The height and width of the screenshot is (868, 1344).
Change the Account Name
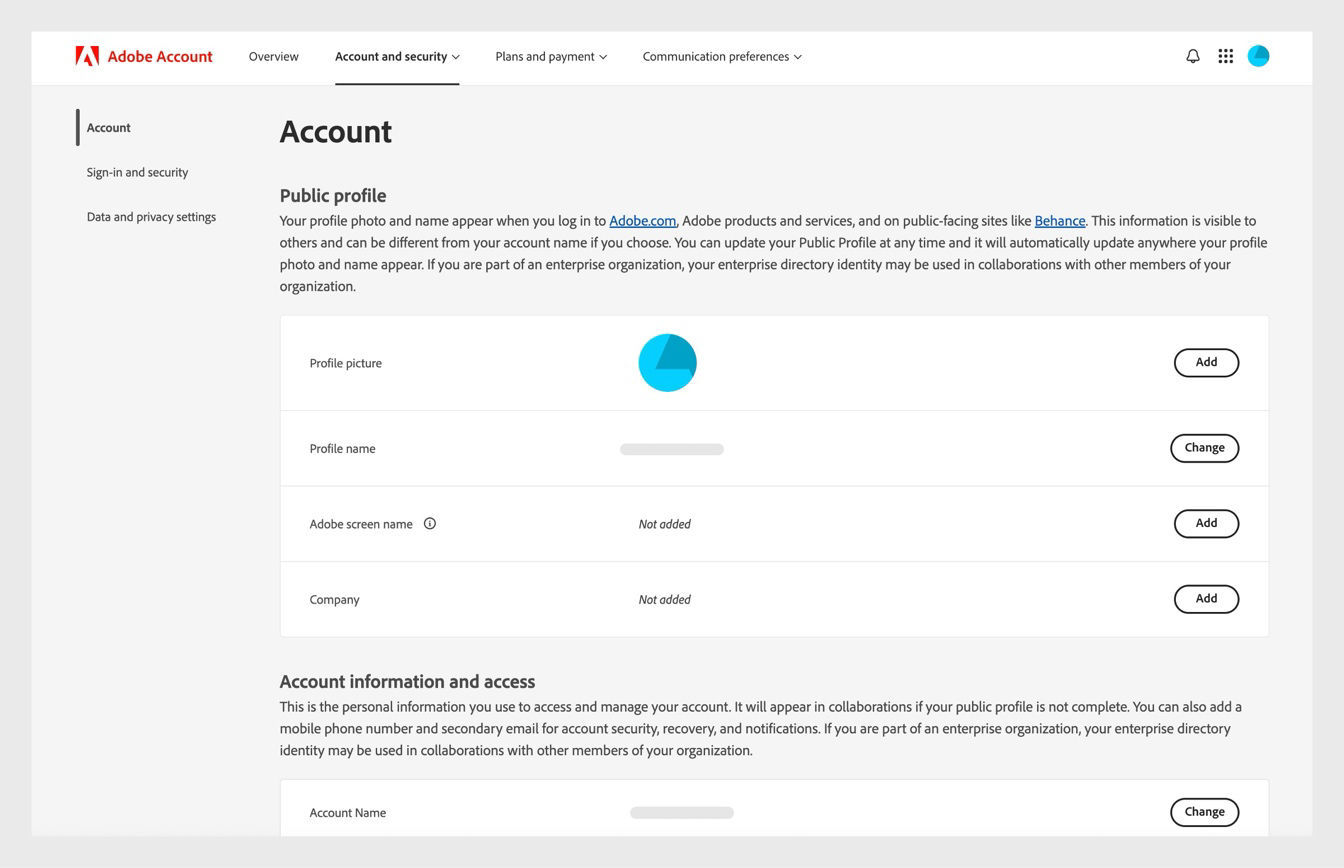pyautogui.click(x=1204, y=812)
